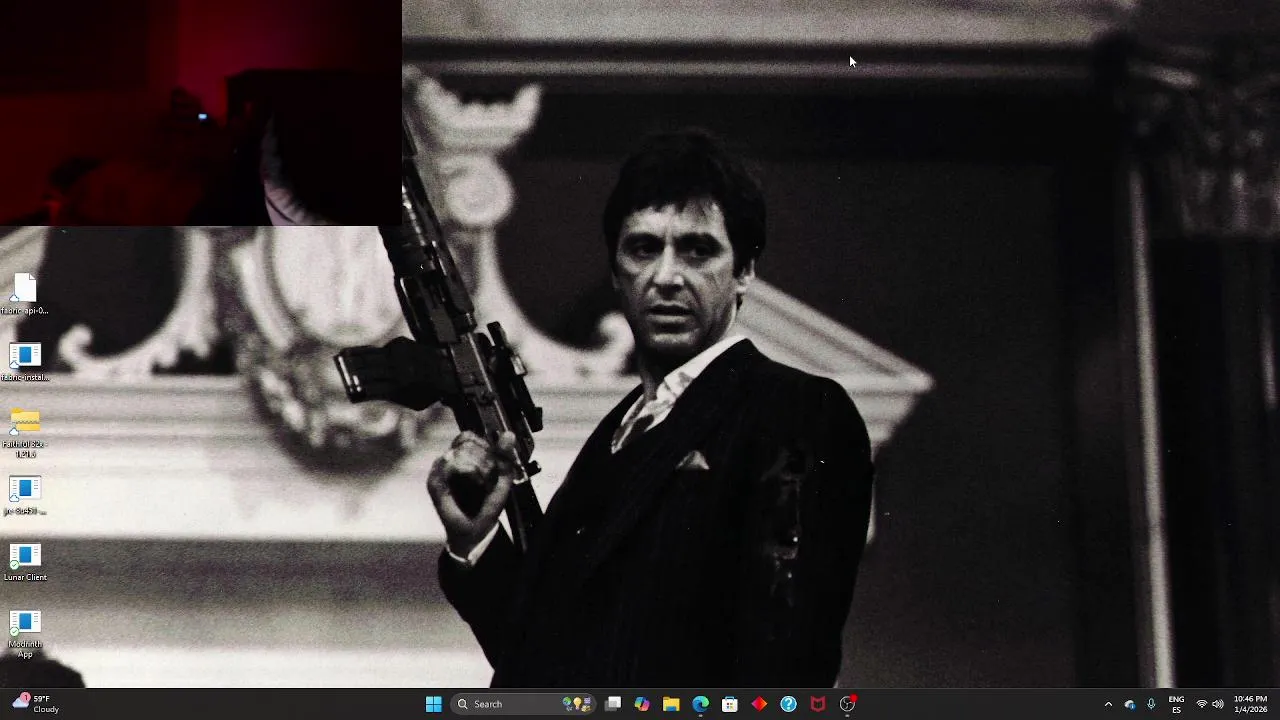1280x720 pixels.
Task: Open the fabric-installer desktop shortcut
Action: point(25,362)
